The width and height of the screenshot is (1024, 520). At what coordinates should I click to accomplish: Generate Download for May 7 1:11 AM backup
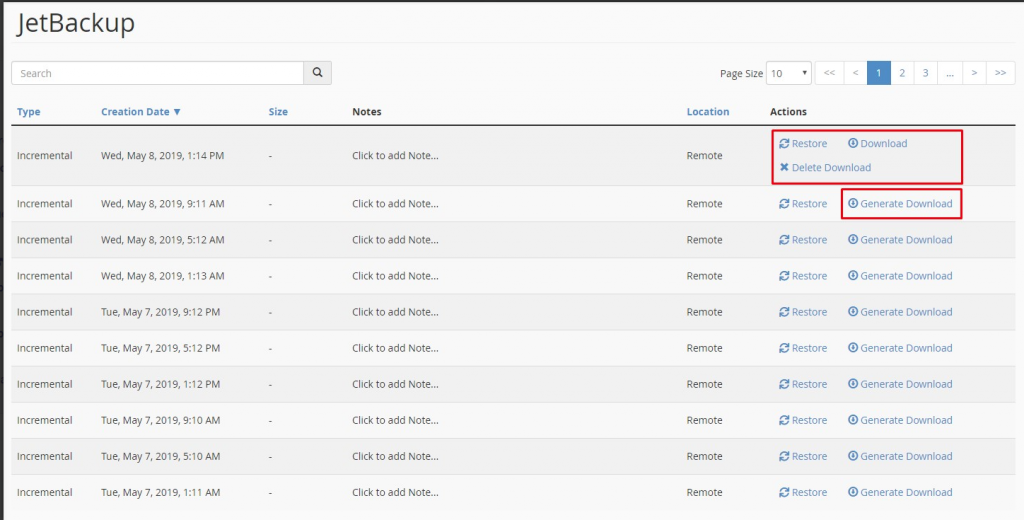coord(900,493)
